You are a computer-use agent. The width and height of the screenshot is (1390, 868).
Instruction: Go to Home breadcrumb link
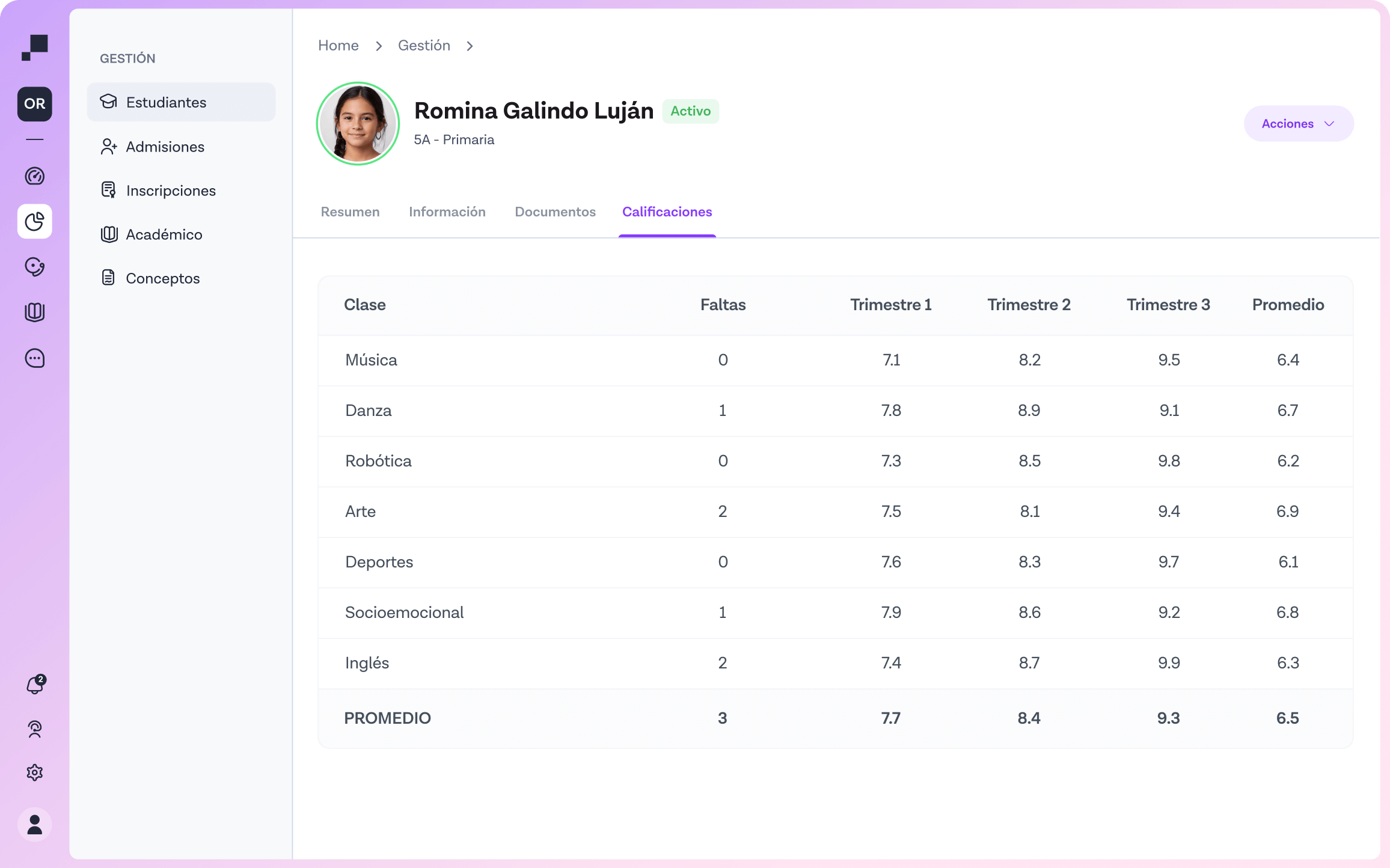(x=338, y=46)
